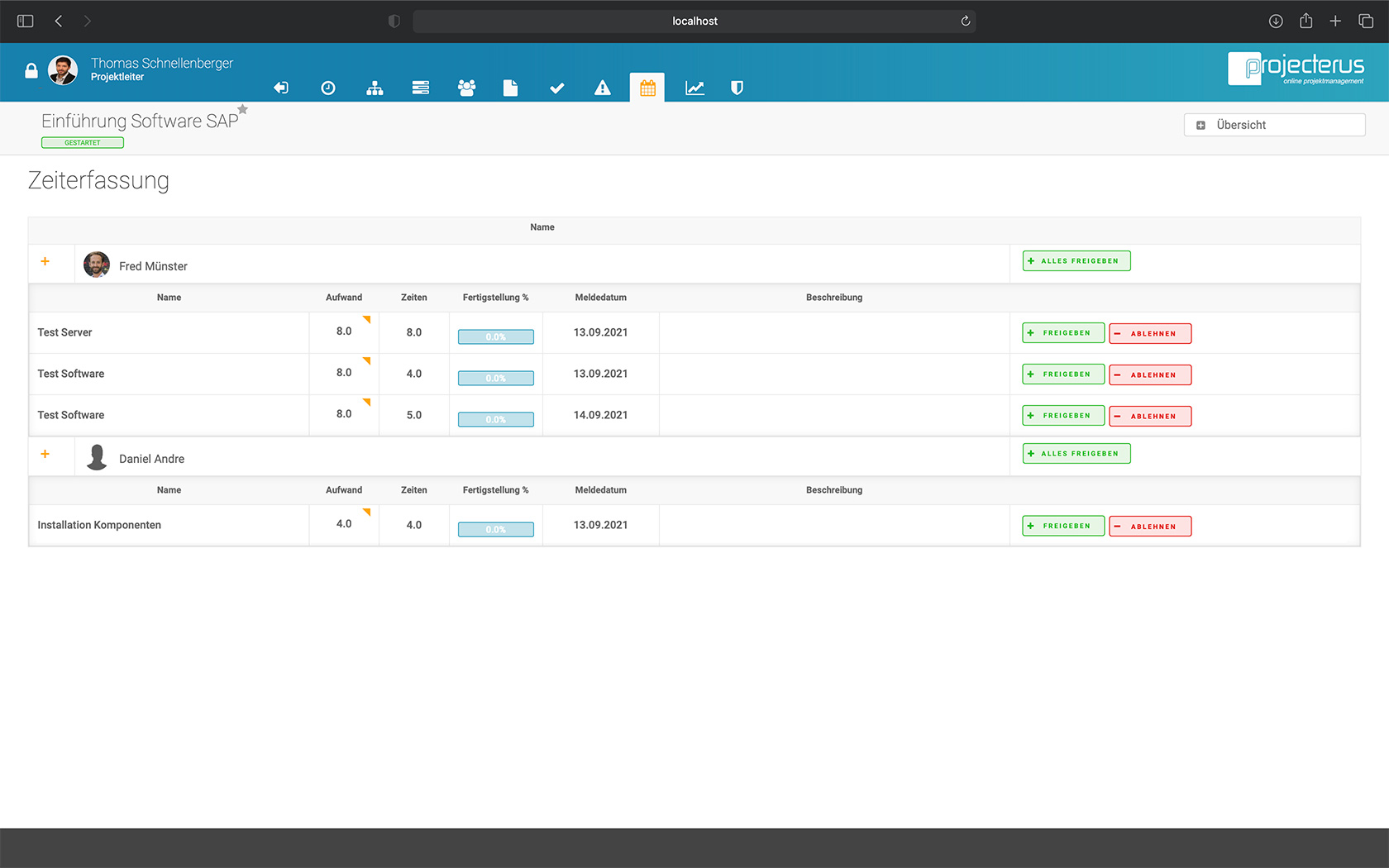Select the calendar time tracking tab
The height and width of the screenshot is (868, 1389).
click(x=647, y=88)
